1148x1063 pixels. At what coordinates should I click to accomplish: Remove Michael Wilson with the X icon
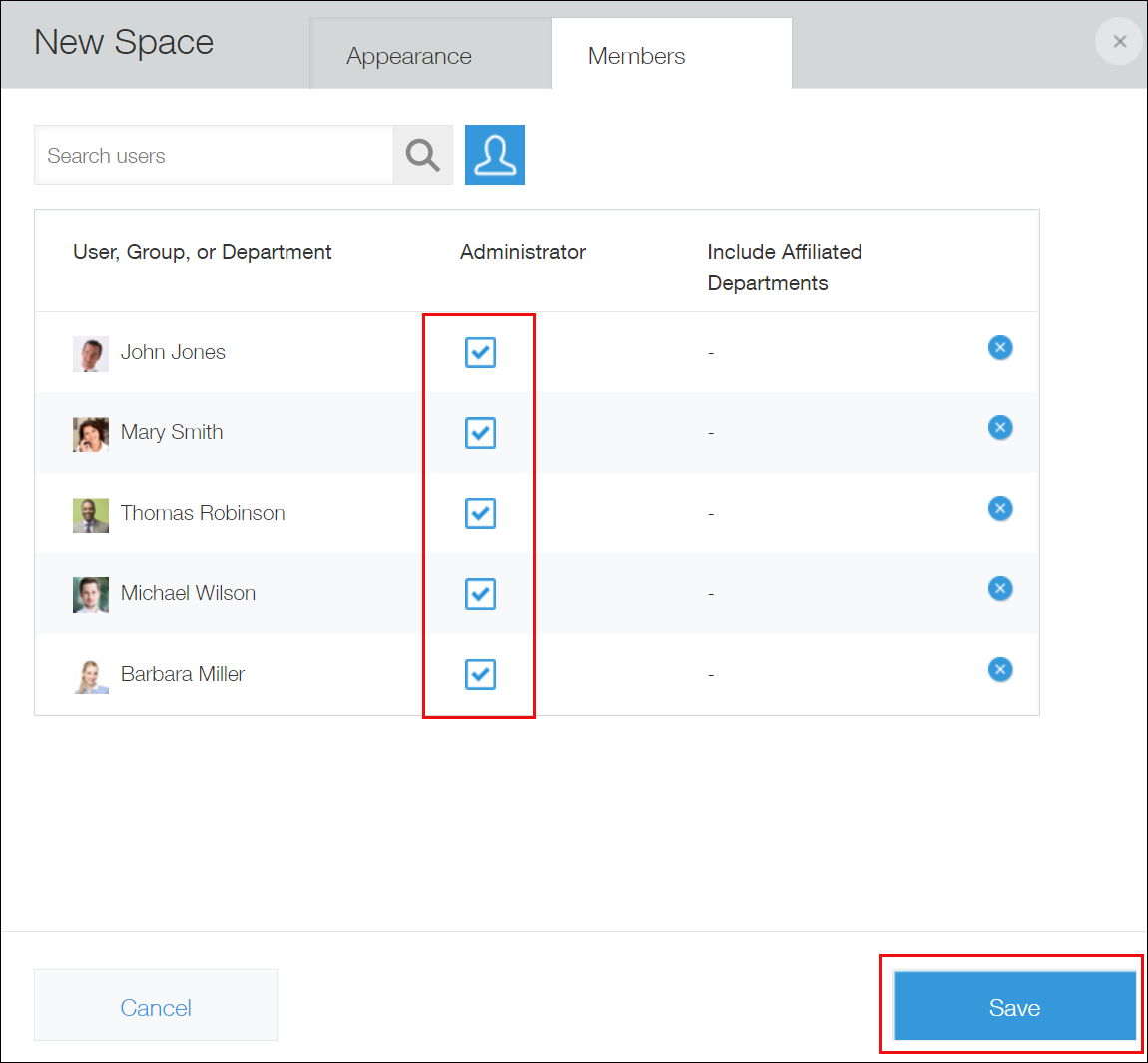tap(1000, 588)
